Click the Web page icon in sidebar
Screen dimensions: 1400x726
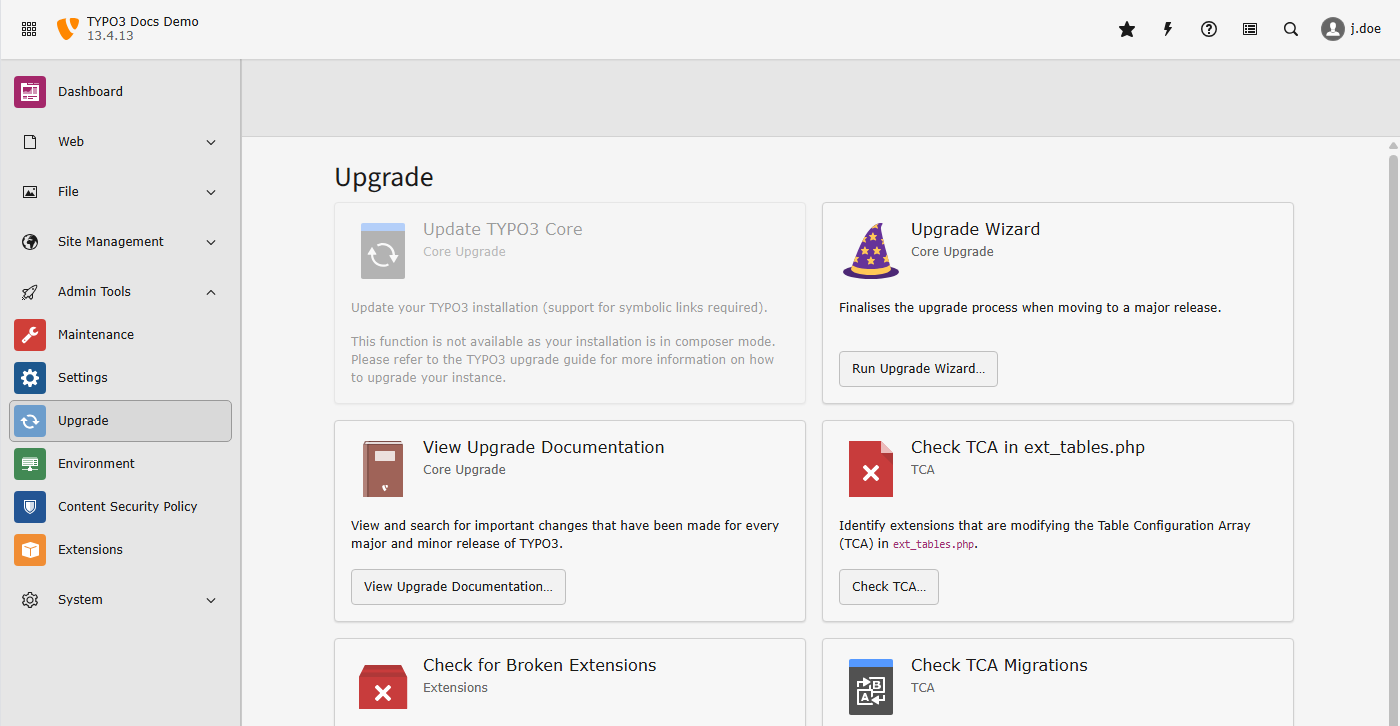click(x=30, y=142)
